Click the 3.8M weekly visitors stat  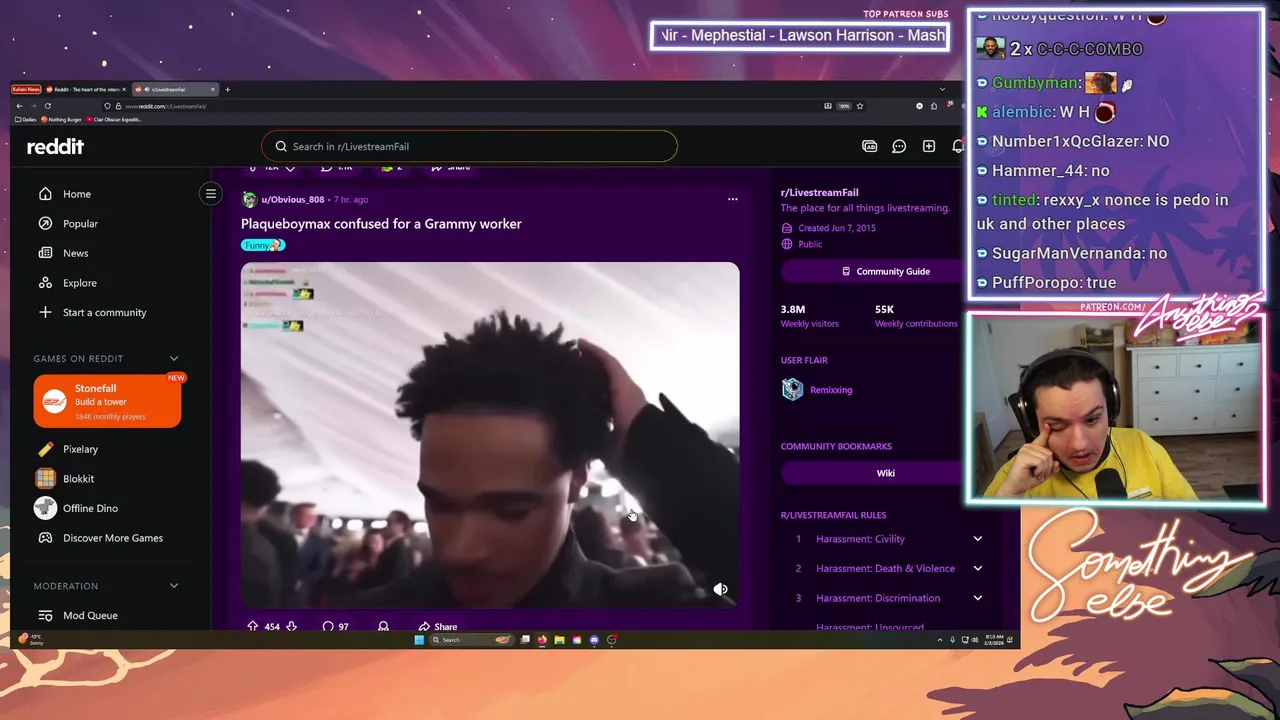click(x=809, y=316)
